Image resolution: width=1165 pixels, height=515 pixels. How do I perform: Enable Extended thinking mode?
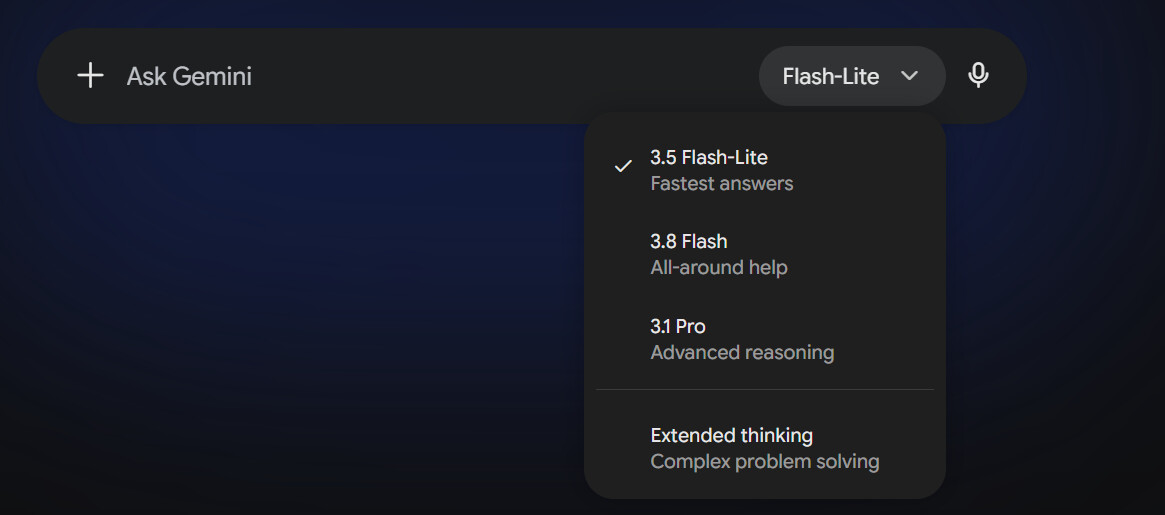coord(765,448)
